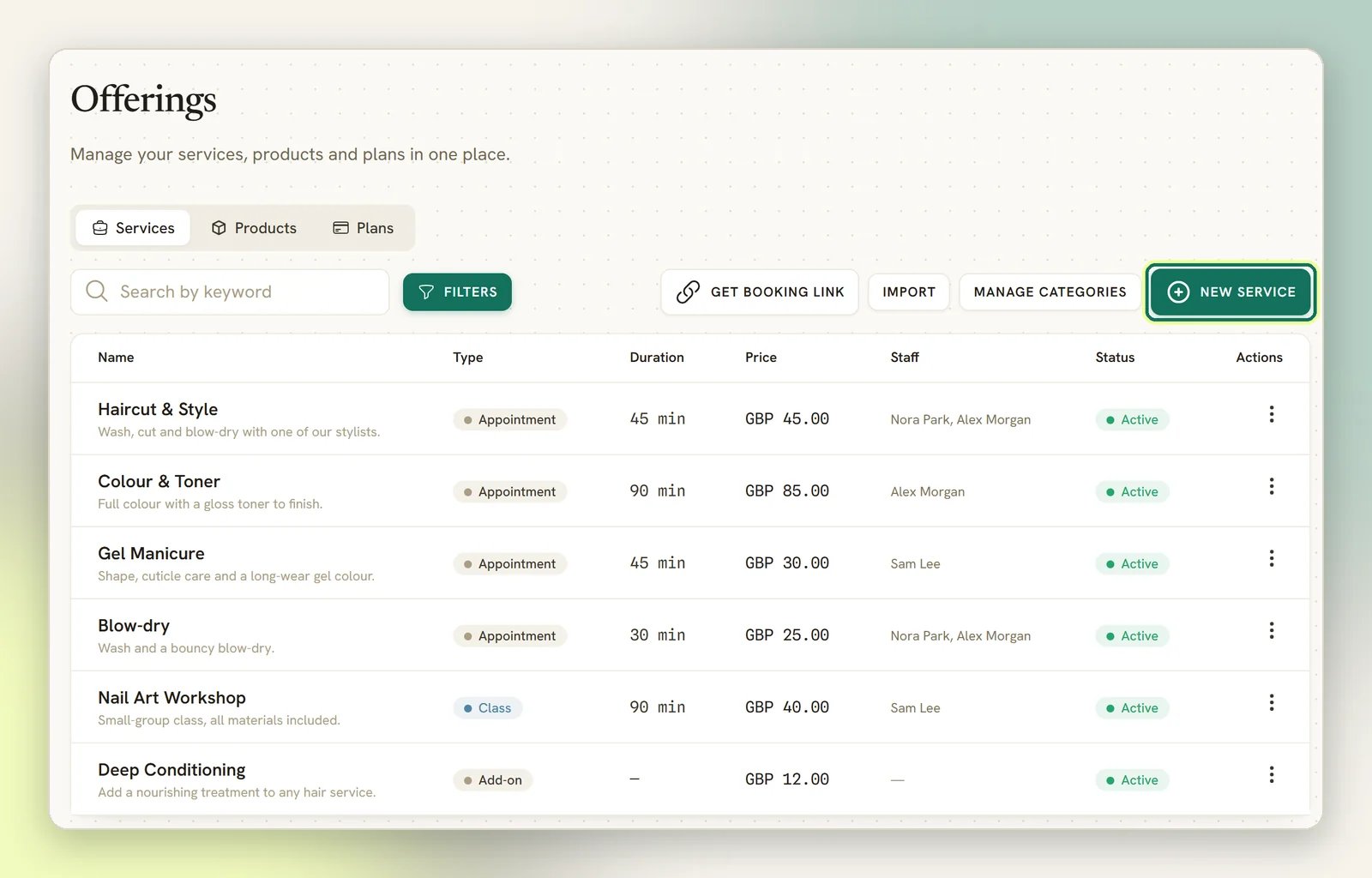Viewport: 1372px width, 878px height.
Task: Click the Class type badge
Action: point(487,708)
